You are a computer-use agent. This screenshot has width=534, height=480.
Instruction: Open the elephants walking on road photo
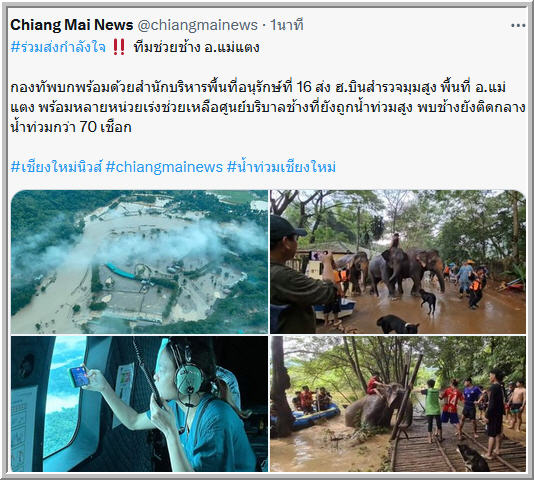398,262
